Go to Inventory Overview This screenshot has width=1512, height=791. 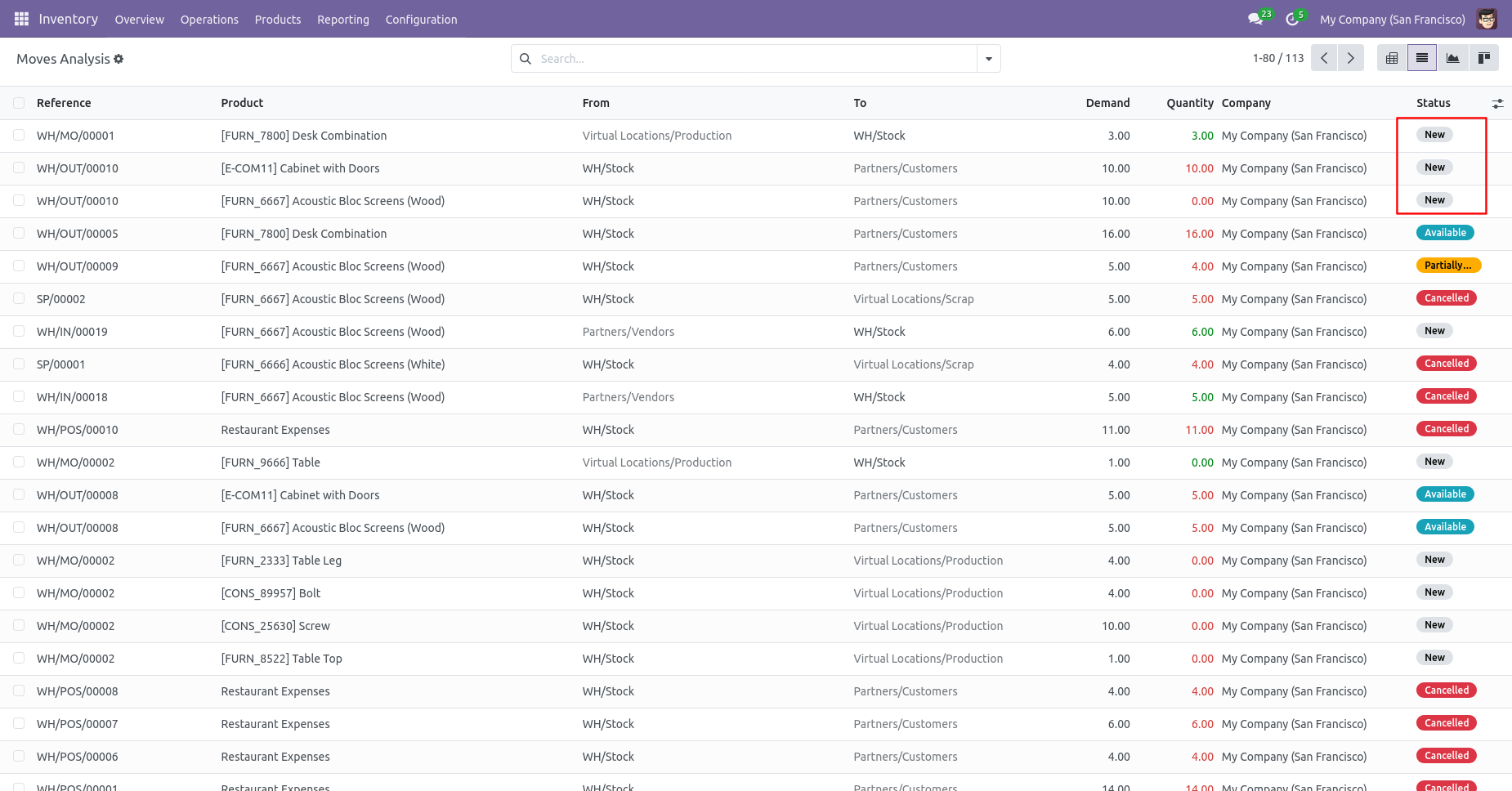click(139, 20)
